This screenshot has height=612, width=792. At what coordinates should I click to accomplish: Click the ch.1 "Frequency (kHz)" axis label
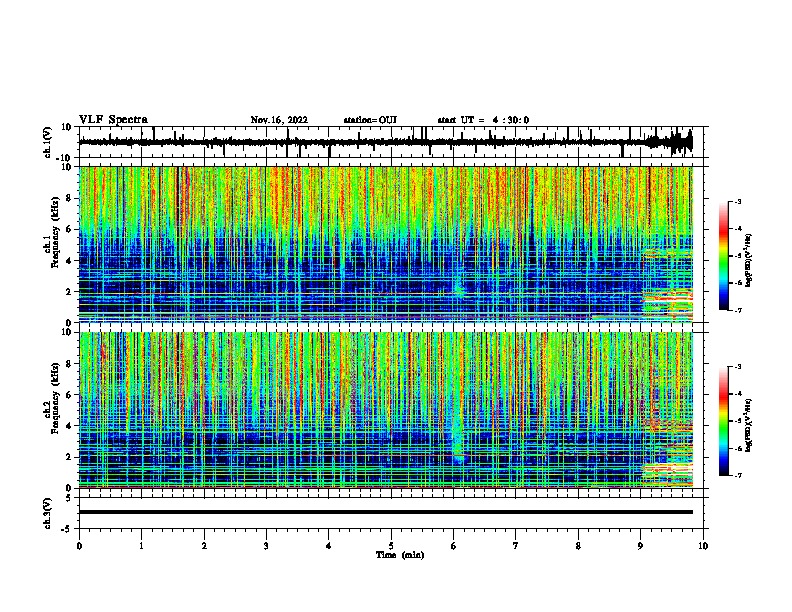(55, 233)
